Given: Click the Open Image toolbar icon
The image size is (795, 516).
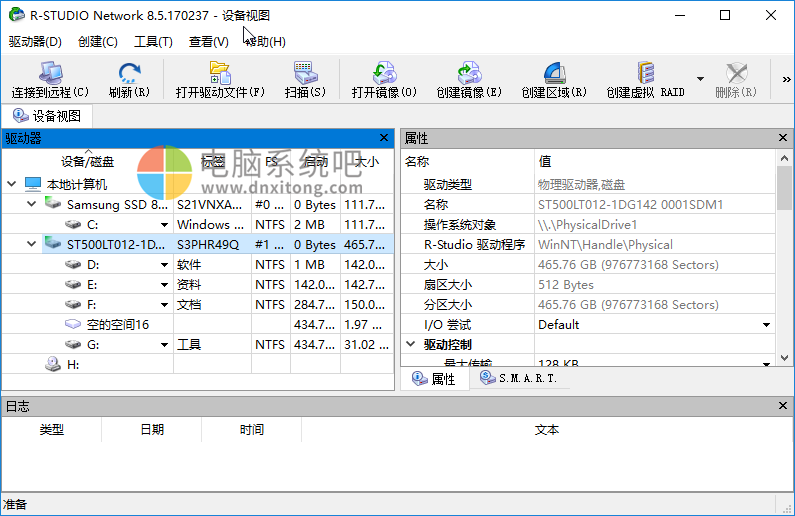Looking at the screenshot, I should coord(384,73).
